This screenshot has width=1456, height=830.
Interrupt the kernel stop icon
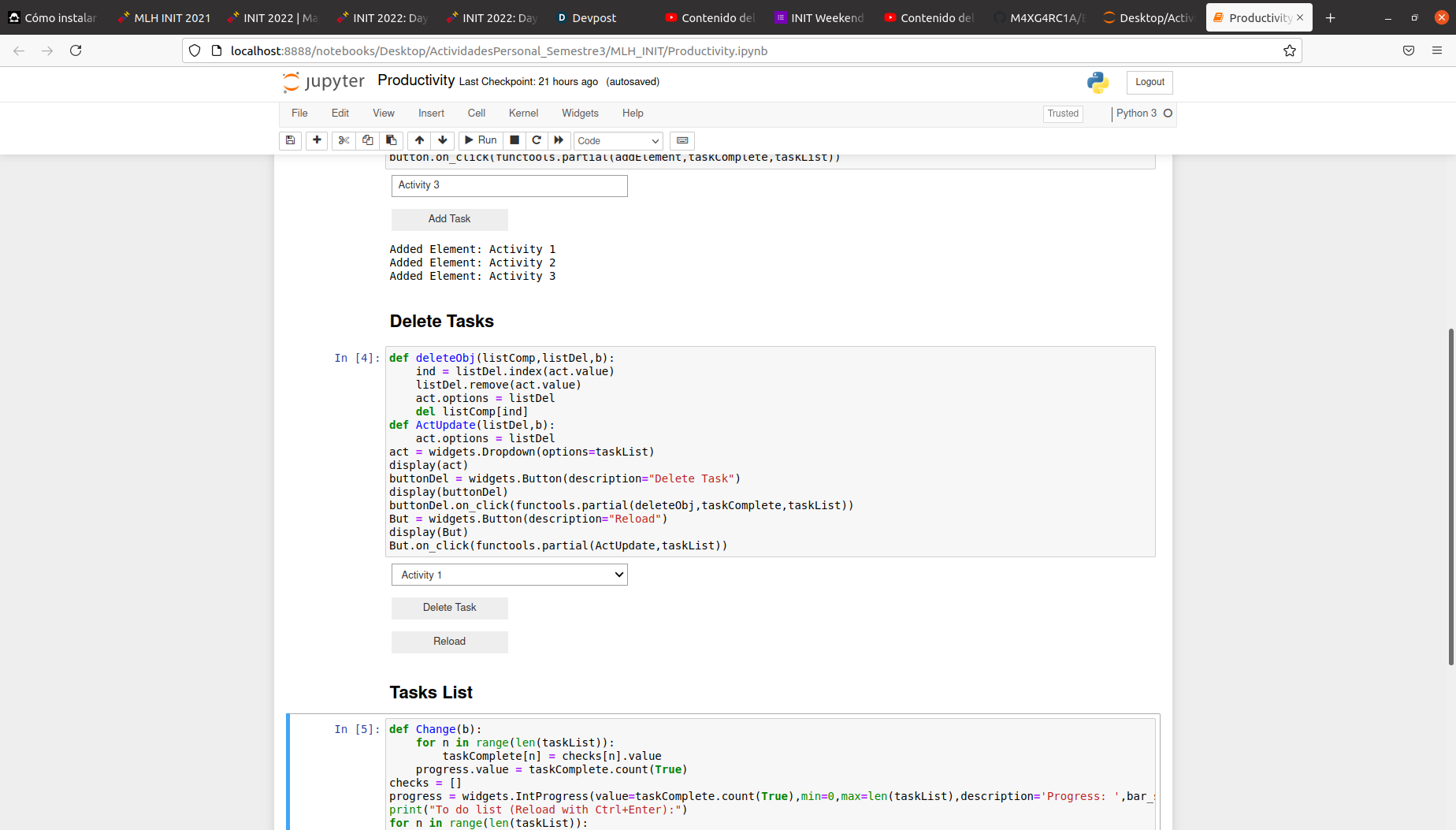click(514, 140)
